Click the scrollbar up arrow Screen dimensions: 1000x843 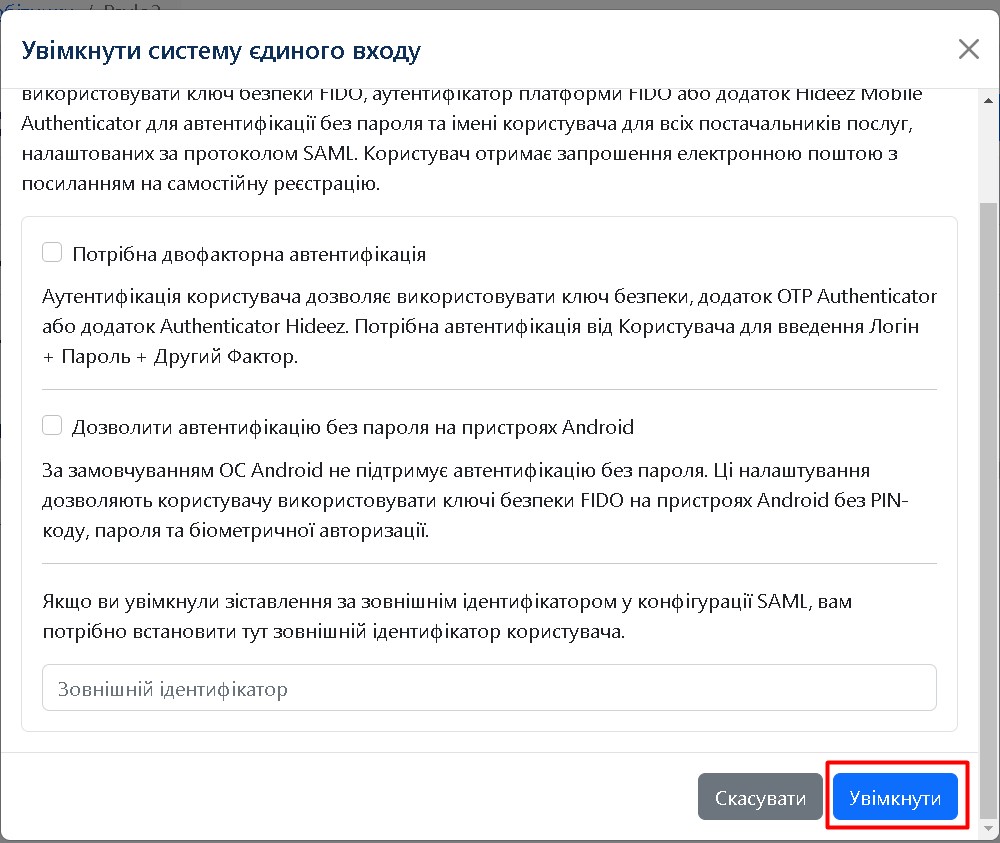(989, 97)
